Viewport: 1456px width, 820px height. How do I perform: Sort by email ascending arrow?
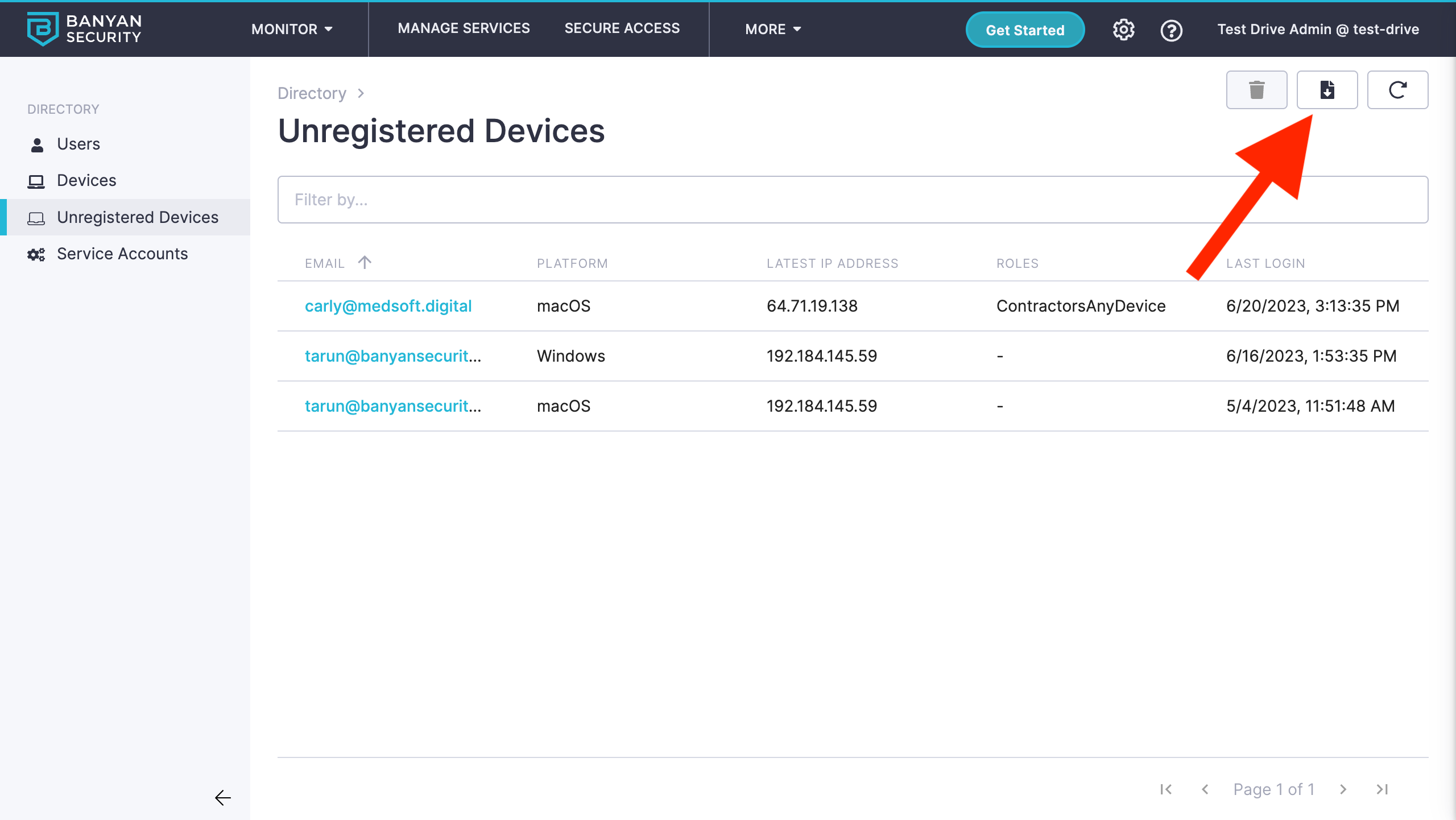365,262
